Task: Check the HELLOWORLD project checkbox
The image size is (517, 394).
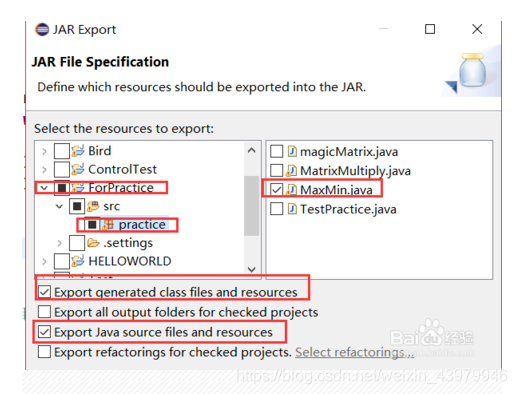Action: 62,261
